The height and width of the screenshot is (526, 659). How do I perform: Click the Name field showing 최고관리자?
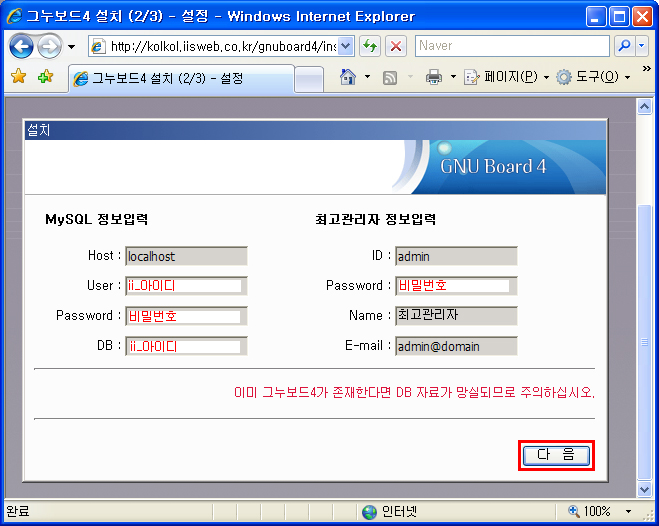[456, 316]
